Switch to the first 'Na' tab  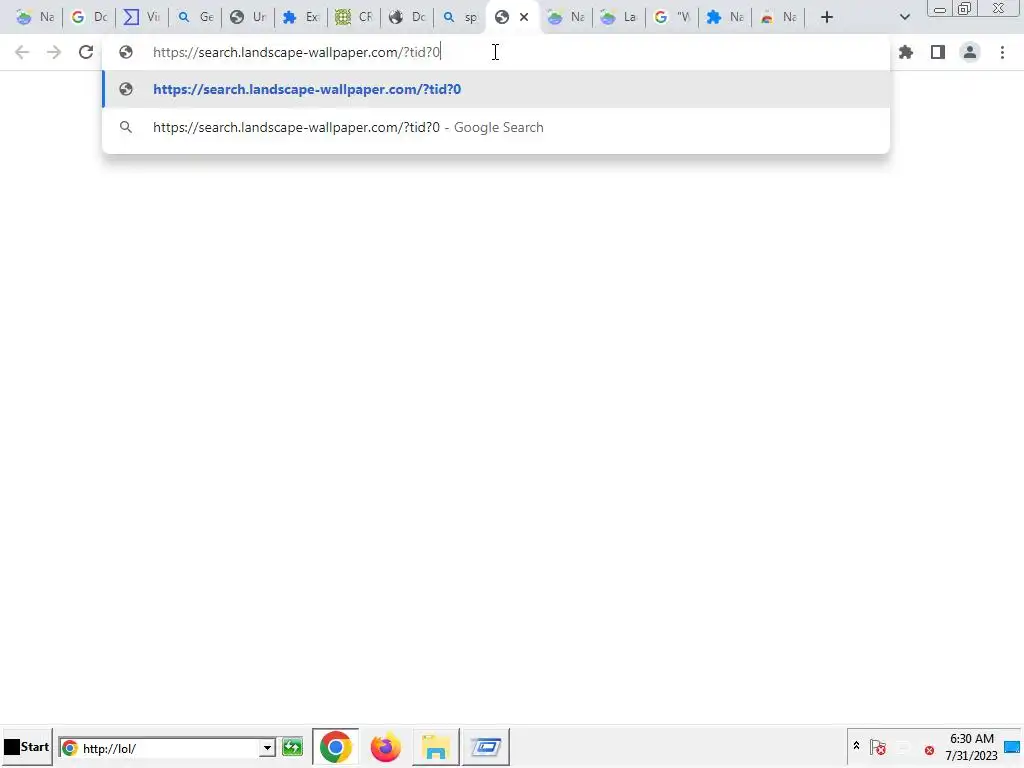35,18
